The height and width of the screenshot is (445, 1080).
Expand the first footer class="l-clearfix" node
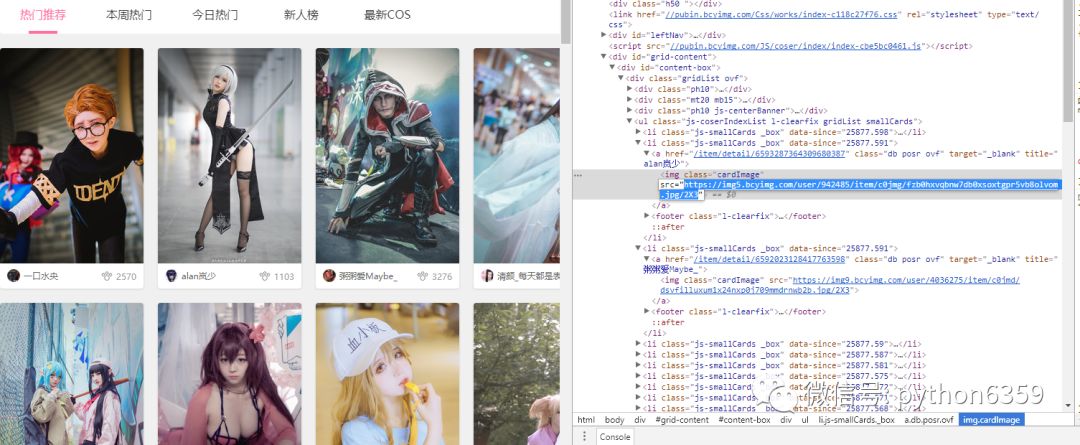(x=646, y=216)
